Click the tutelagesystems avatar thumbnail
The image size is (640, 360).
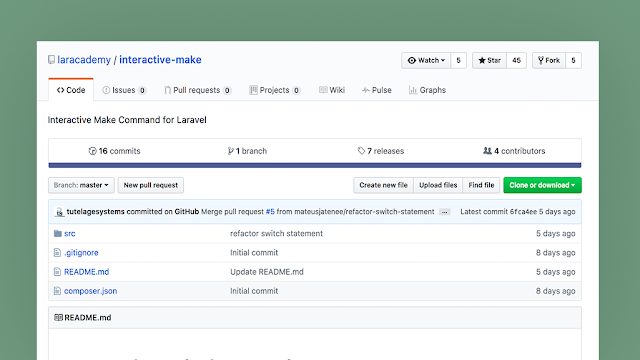[59, 212]
